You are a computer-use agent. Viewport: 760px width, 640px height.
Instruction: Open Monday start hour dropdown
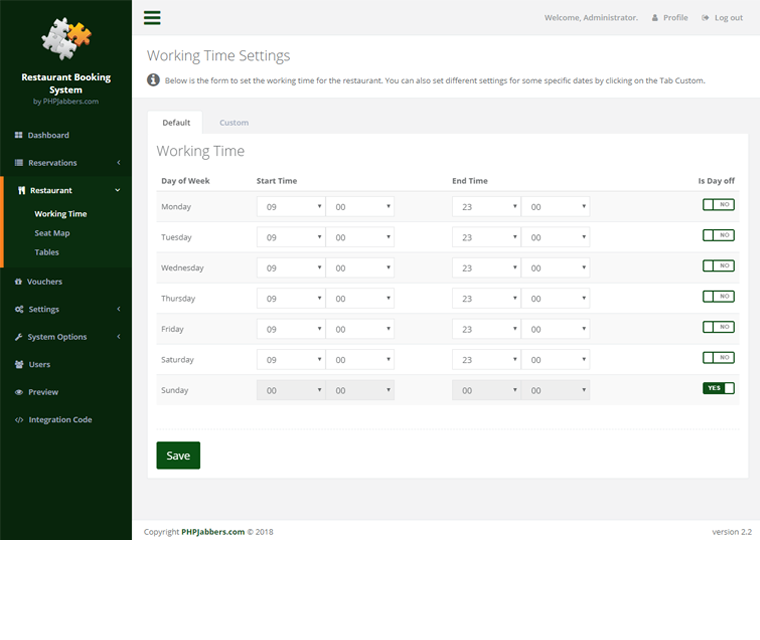[291, 207]
